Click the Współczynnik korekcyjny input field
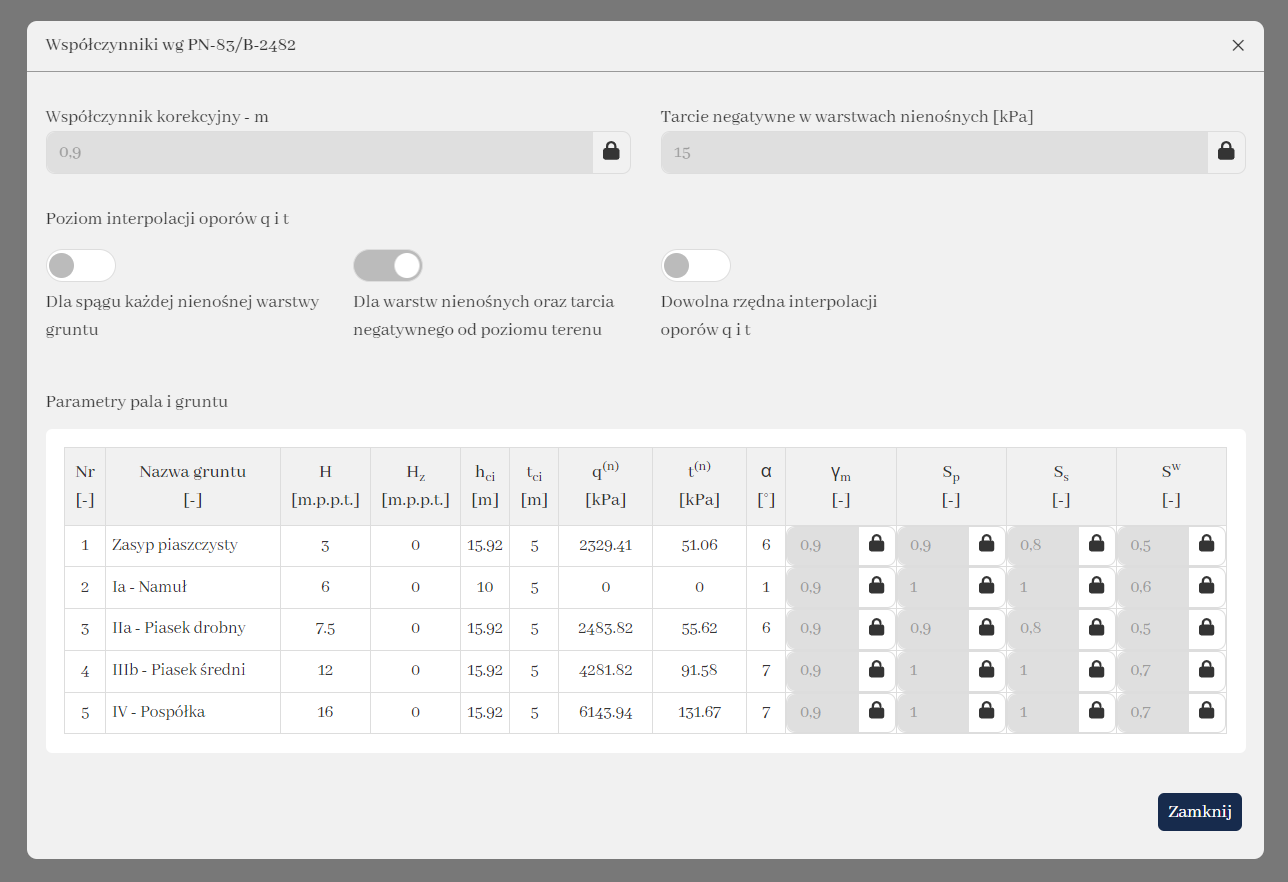 [319, 153]
